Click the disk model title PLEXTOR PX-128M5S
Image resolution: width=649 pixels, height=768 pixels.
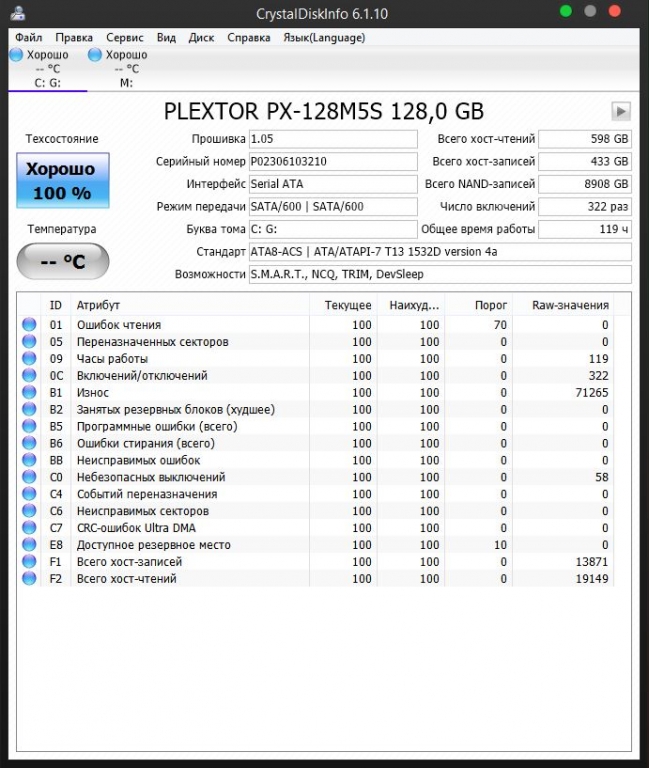324,112
